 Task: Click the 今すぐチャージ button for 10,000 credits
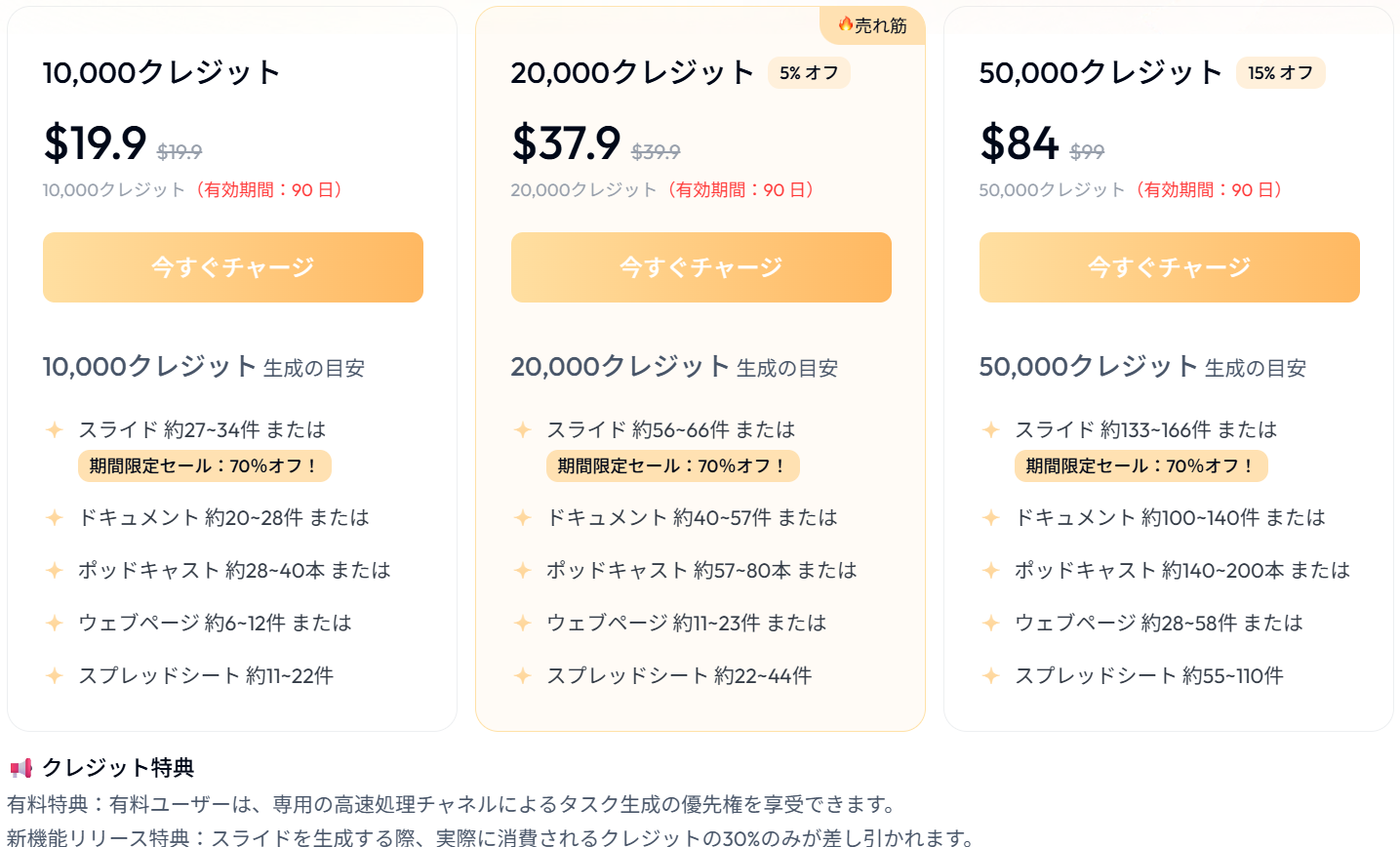(233, 267)
